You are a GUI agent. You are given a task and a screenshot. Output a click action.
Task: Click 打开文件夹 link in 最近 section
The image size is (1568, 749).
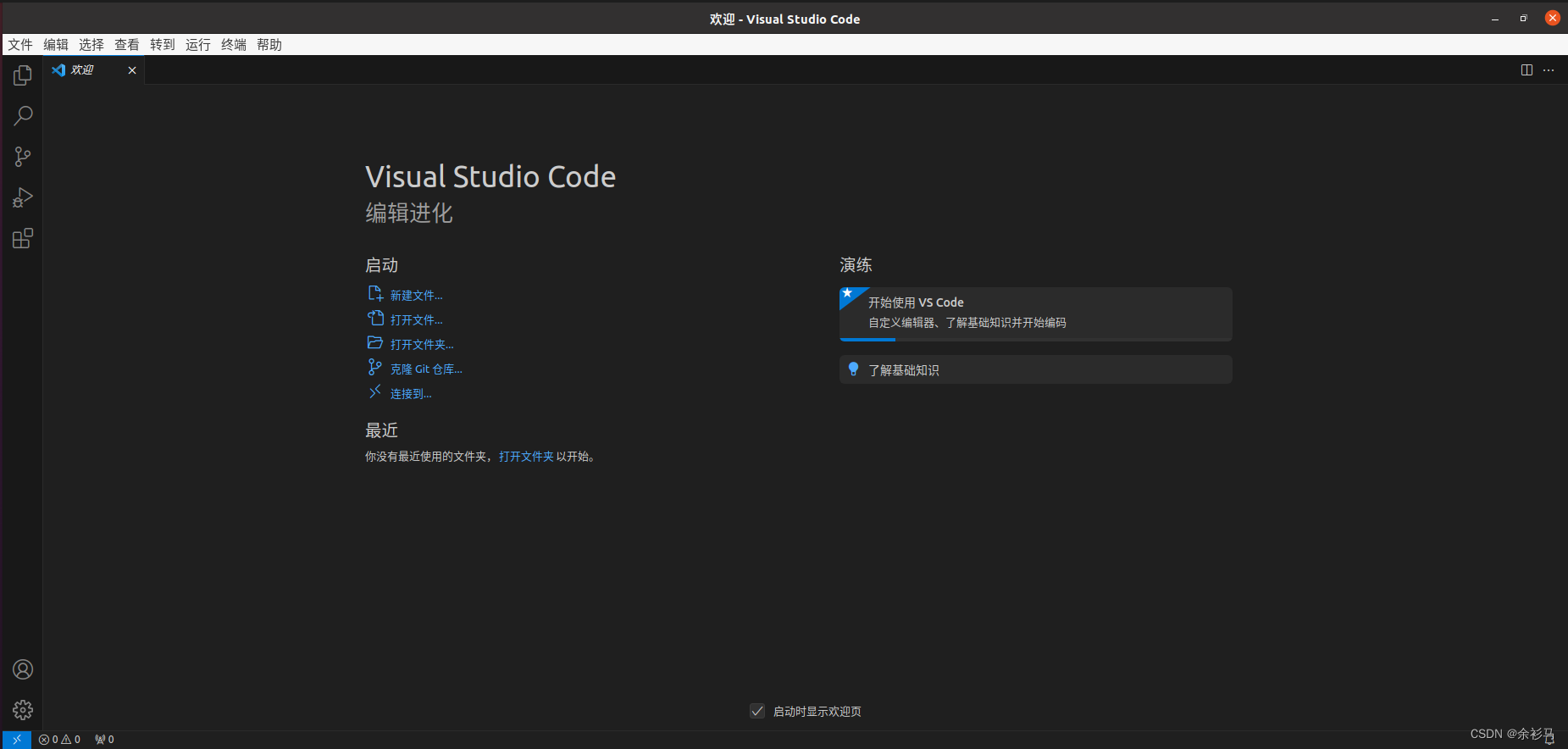pyautogui.click(x=526, y=457)
